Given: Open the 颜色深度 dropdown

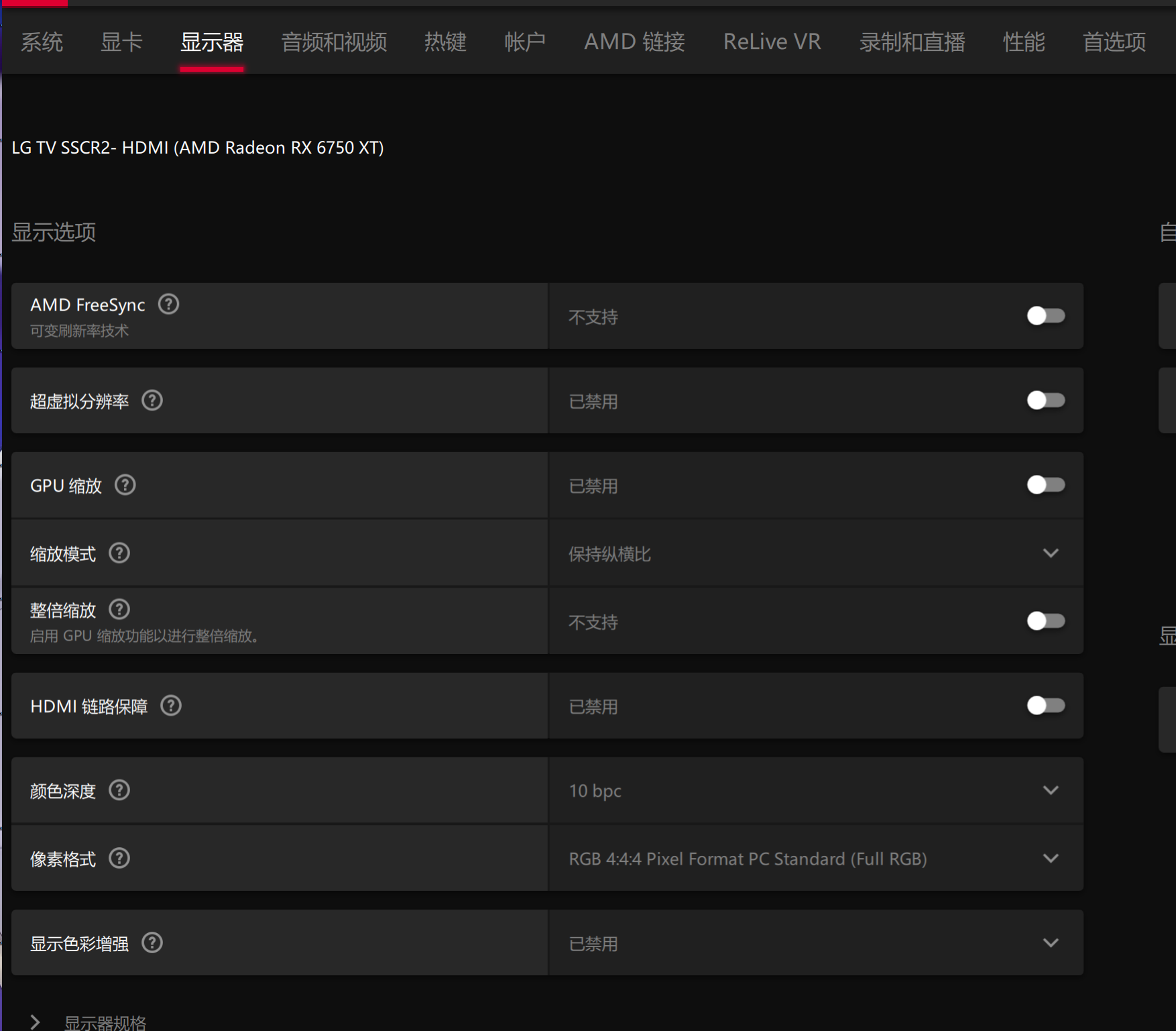Looking at the screenshot, I should 1051,790.
